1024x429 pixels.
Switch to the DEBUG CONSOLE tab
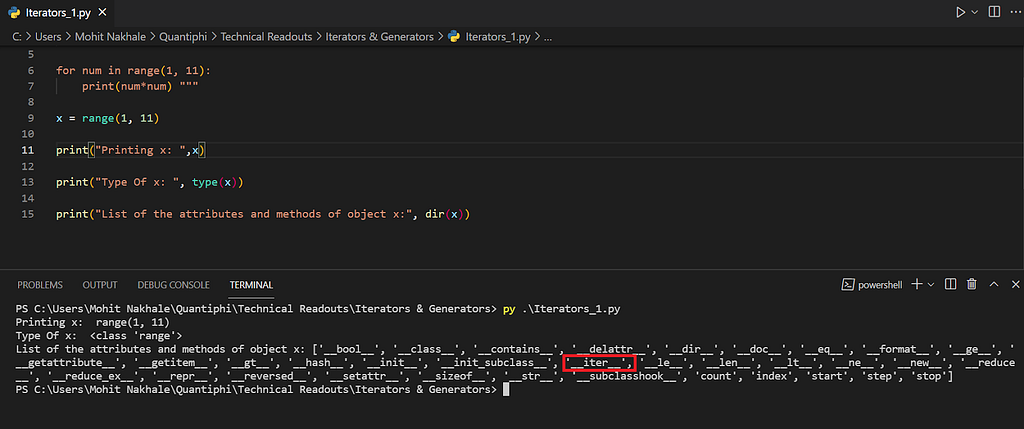pyautogui.click(x=174, y=285)
